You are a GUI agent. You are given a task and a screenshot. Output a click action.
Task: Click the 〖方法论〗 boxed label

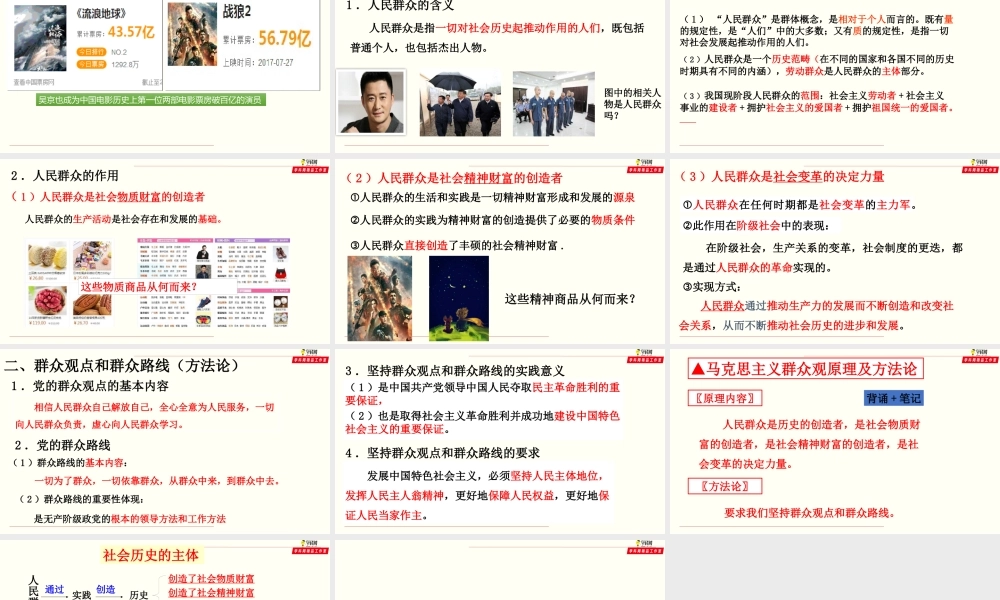[725, 487]
